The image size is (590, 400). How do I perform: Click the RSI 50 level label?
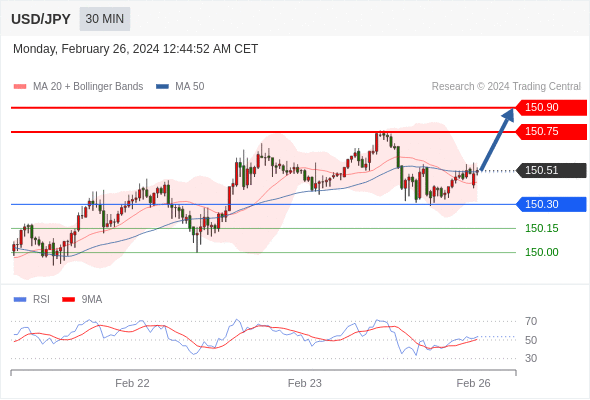pos(531,340)
